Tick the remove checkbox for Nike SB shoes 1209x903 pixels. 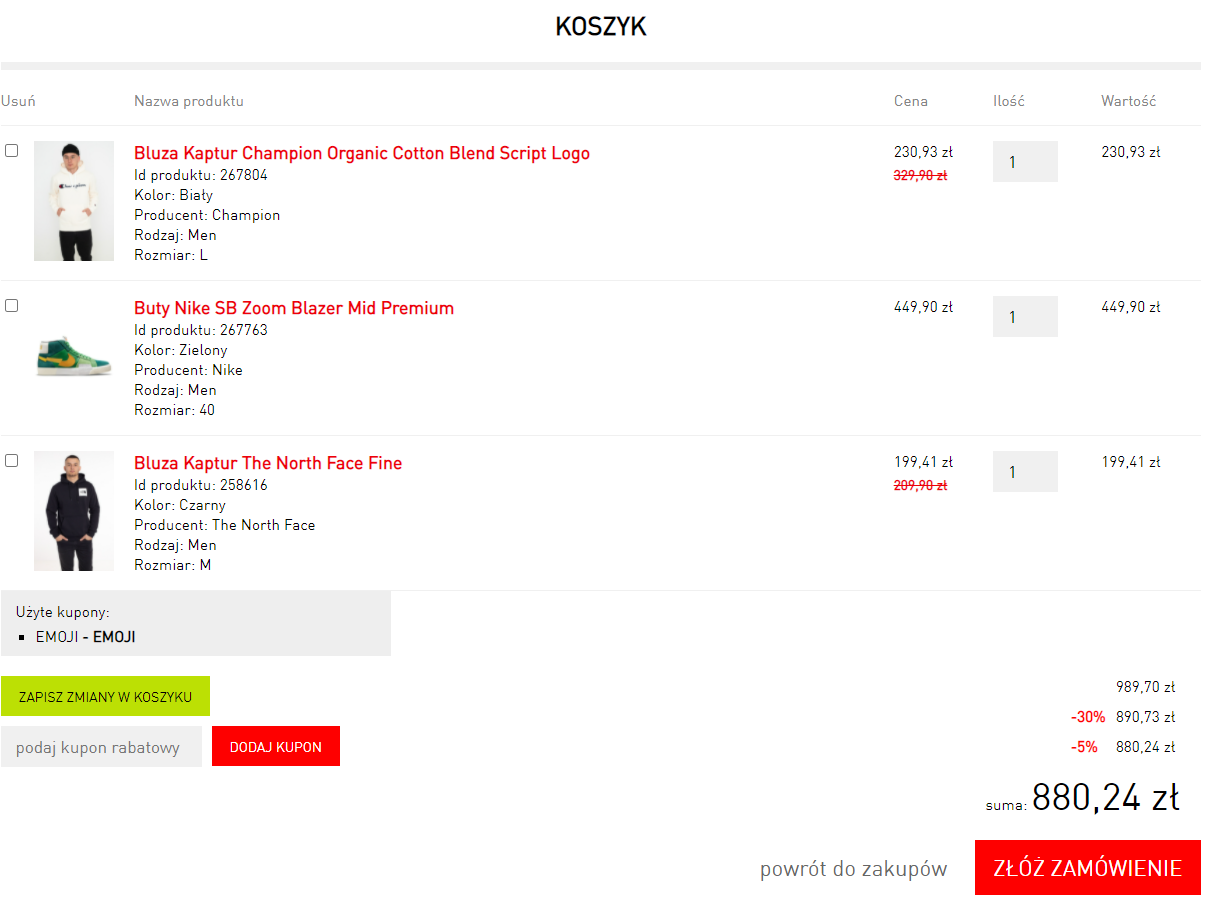[x=11, y=306]
